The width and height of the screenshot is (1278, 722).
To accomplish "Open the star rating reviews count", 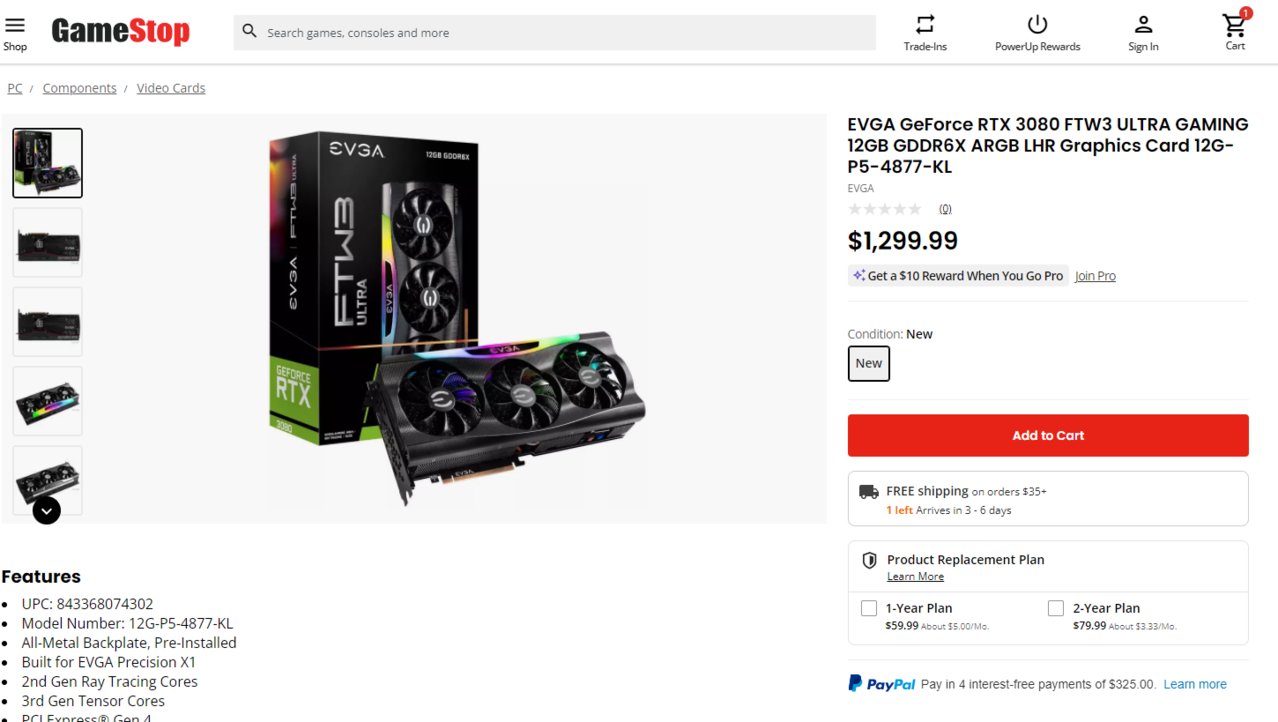I will (x=945, y=209).
